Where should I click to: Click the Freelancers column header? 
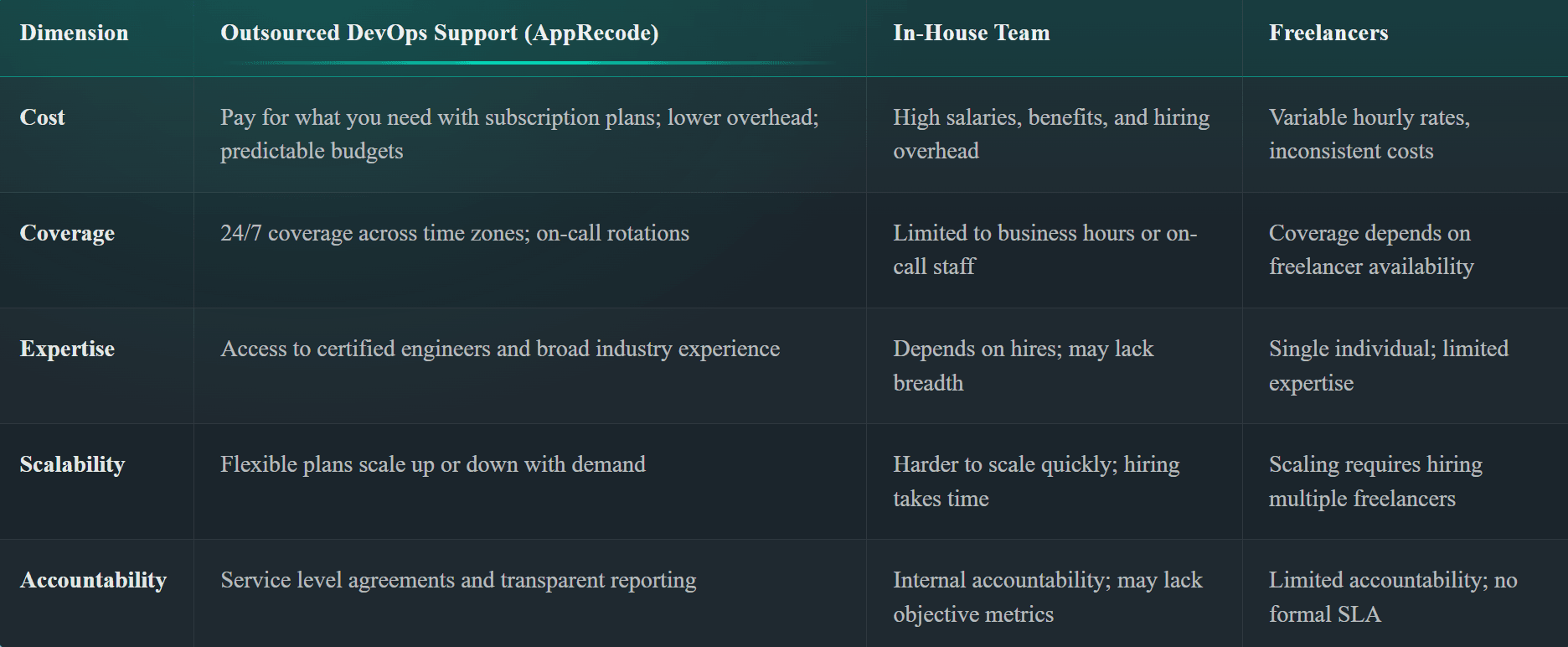[x=1328, y=33]
